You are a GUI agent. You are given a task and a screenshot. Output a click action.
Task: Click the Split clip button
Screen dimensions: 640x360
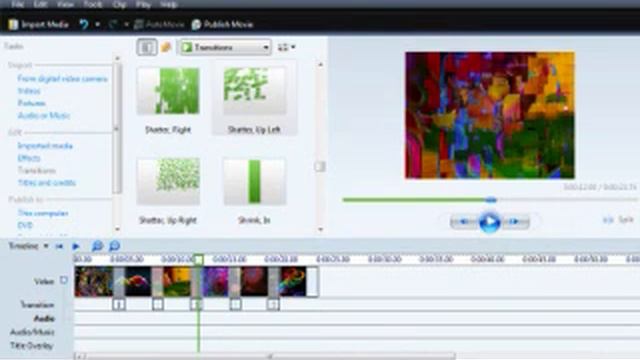point(619,220)
